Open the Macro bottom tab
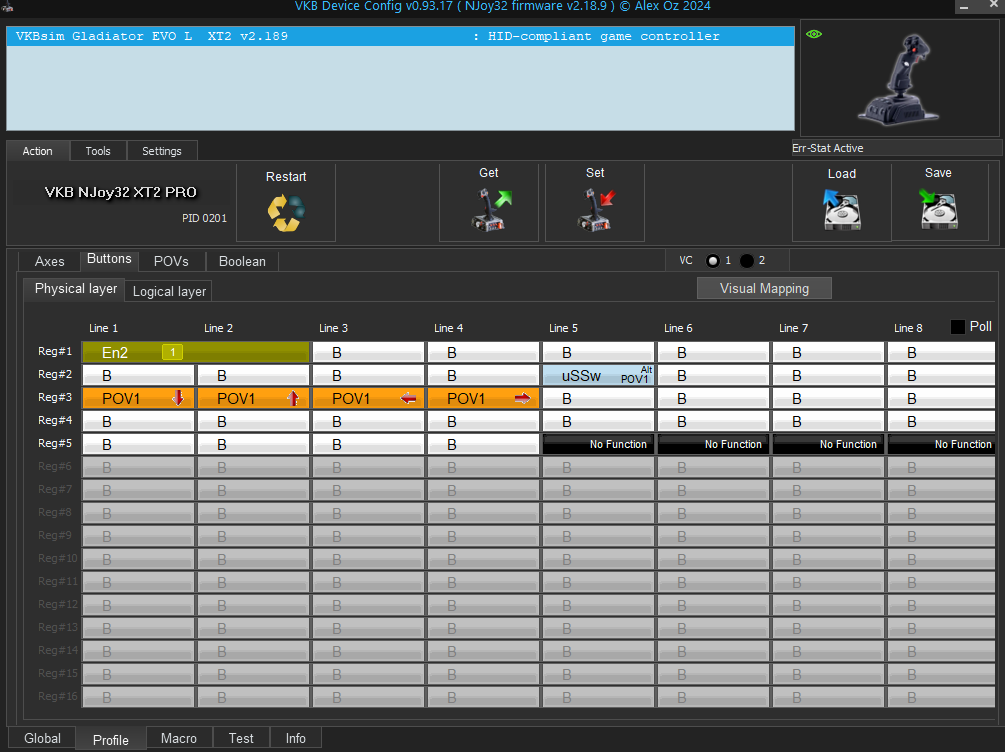Image resolution: width=1005 pixels, height=752 pixels. point(179,738)
